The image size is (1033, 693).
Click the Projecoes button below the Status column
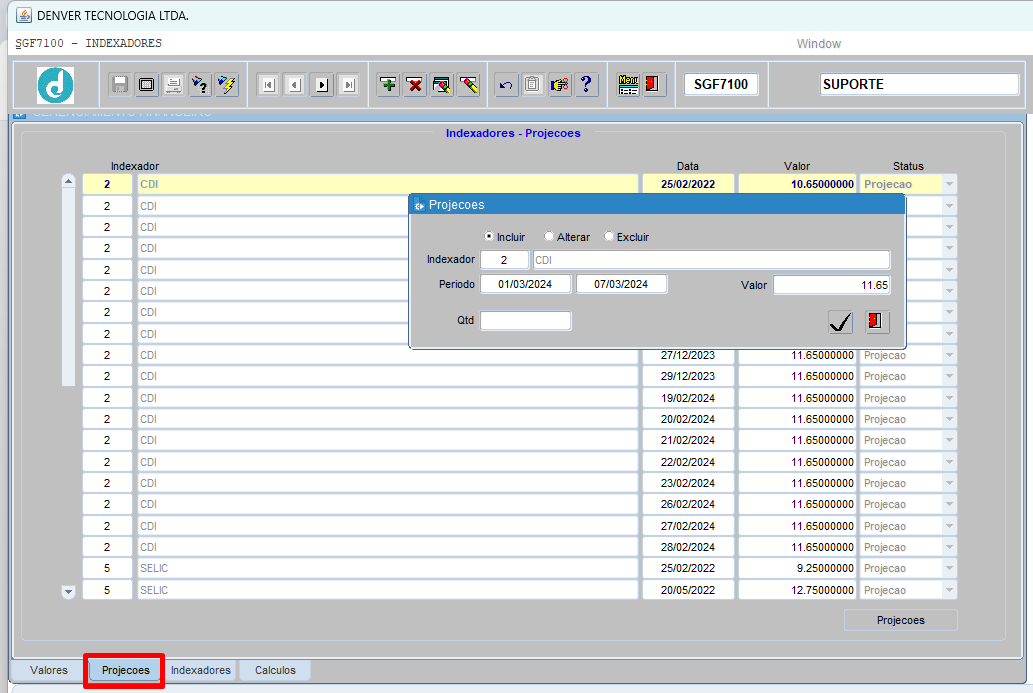click(901, 621)
